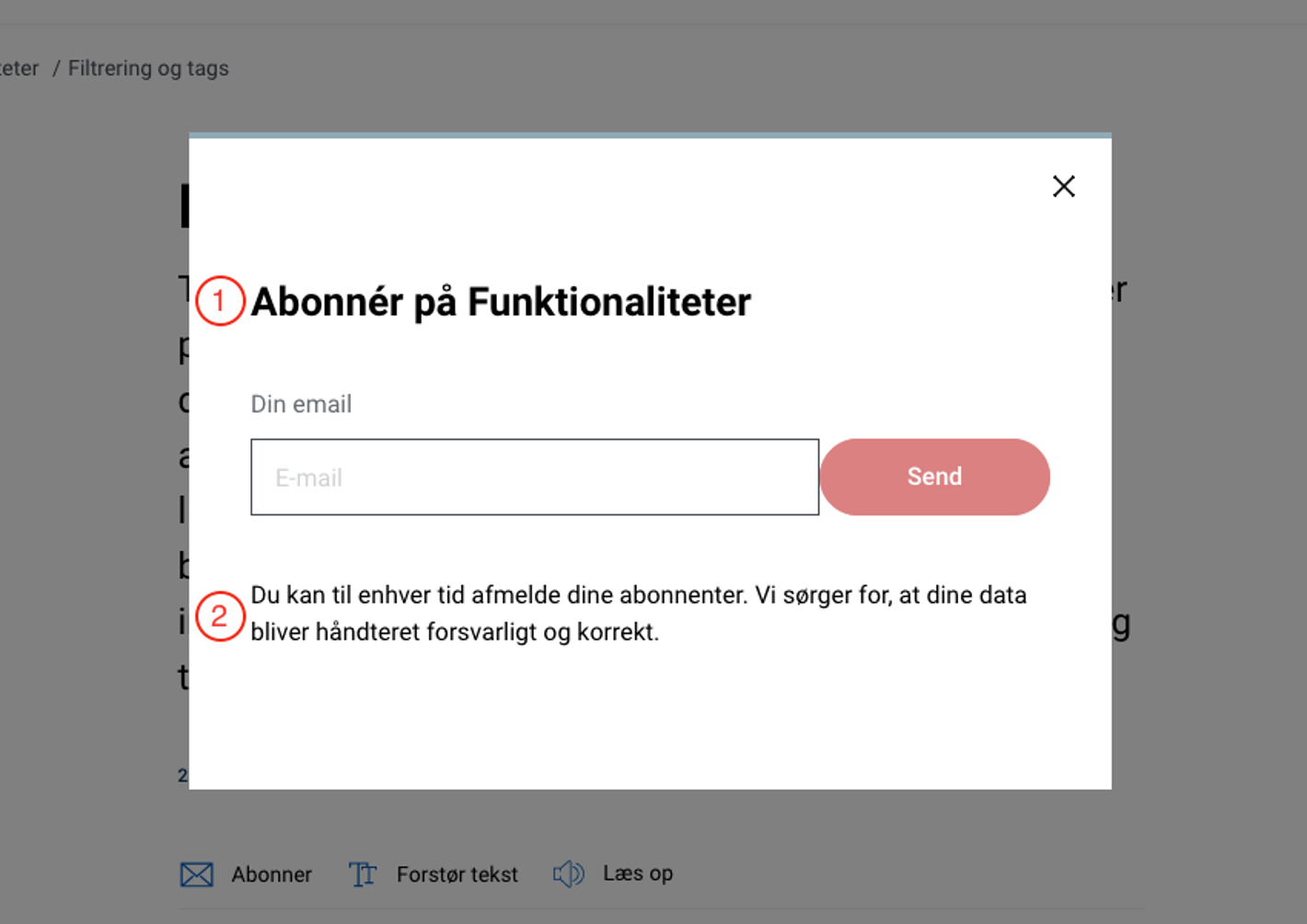This screenshot has width=1307, height=924.
Task: Click the envelope icon beside Abonner
Action: tap(196, 874)
